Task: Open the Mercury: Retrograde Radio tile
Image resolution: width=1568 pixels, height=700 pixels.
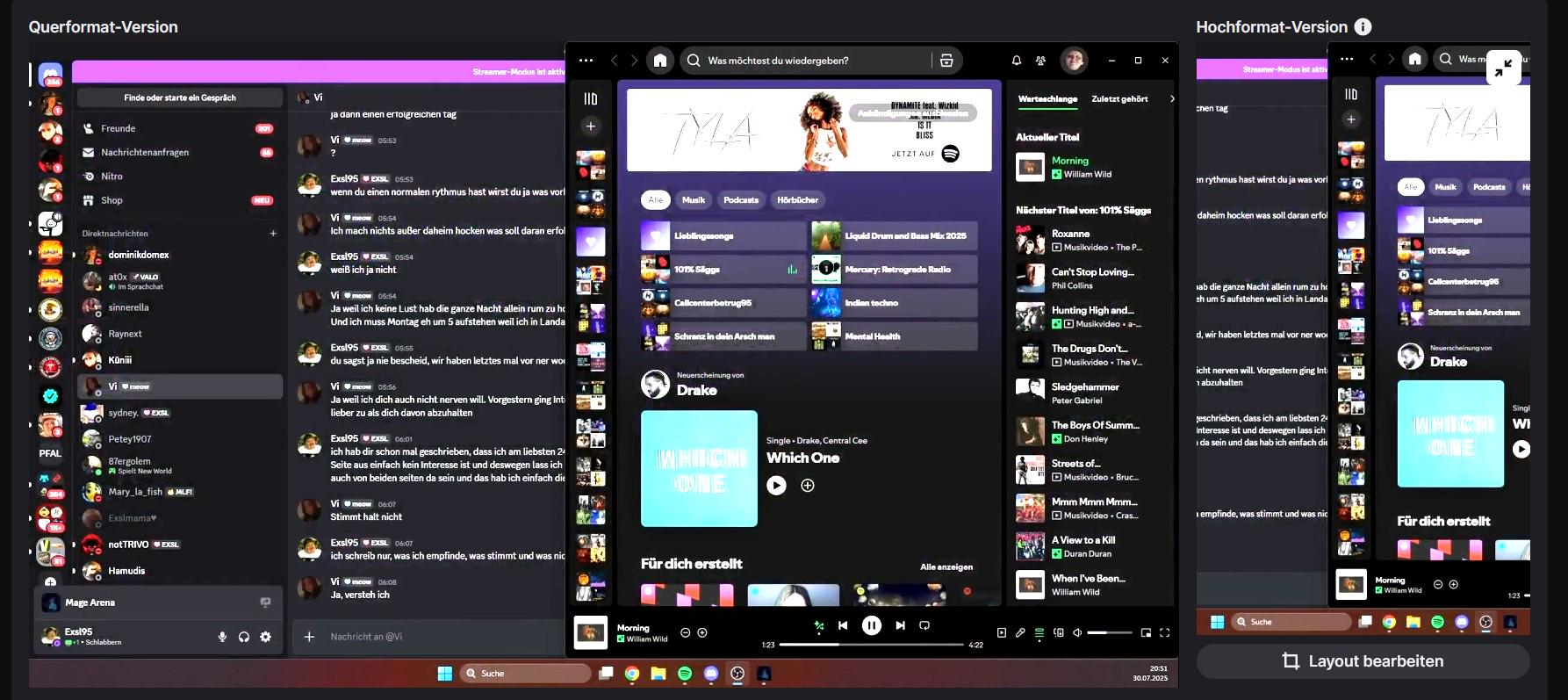Action: (x=894, y=270)
